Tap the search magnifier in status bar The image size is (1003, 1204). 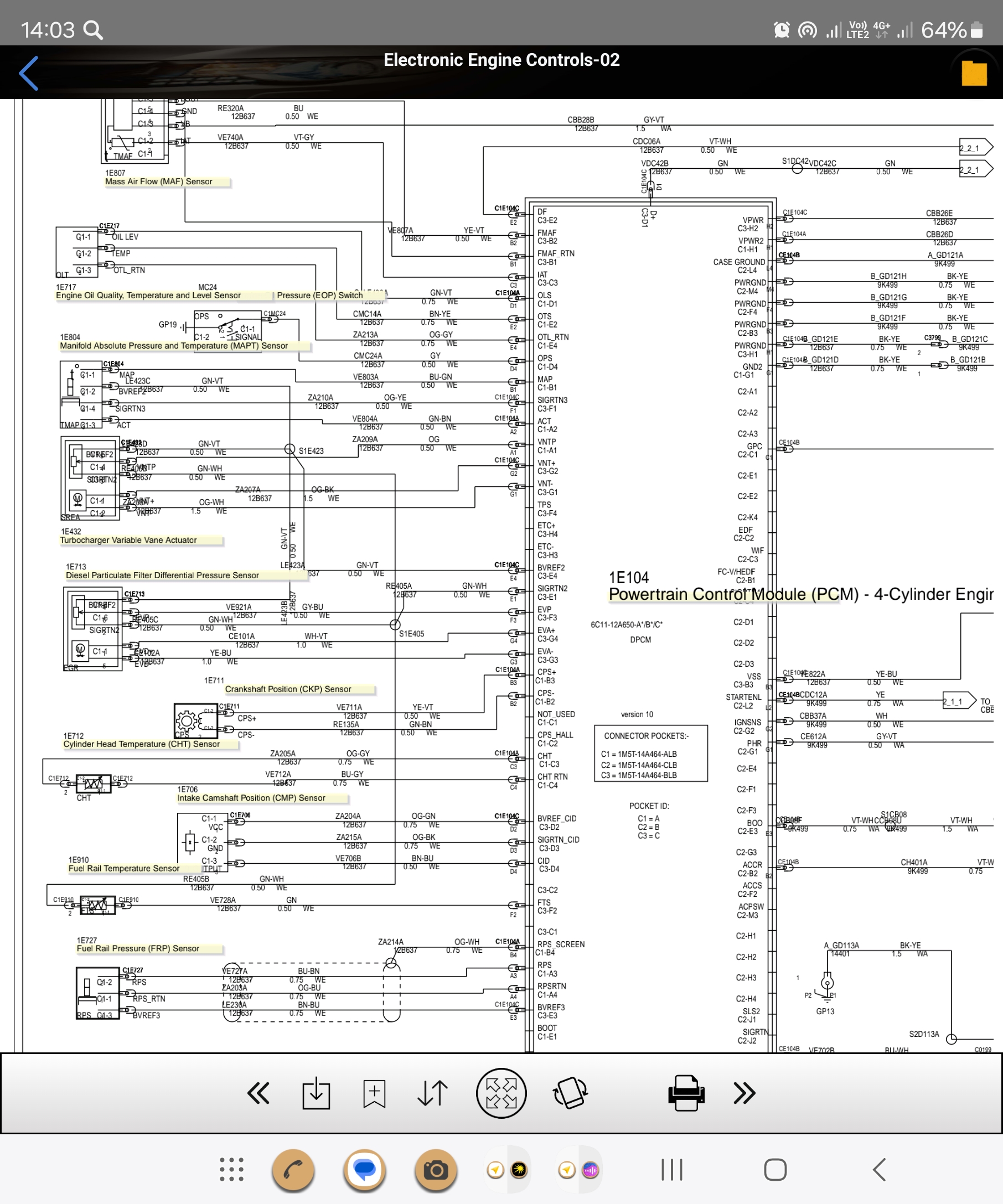(93, 30)
